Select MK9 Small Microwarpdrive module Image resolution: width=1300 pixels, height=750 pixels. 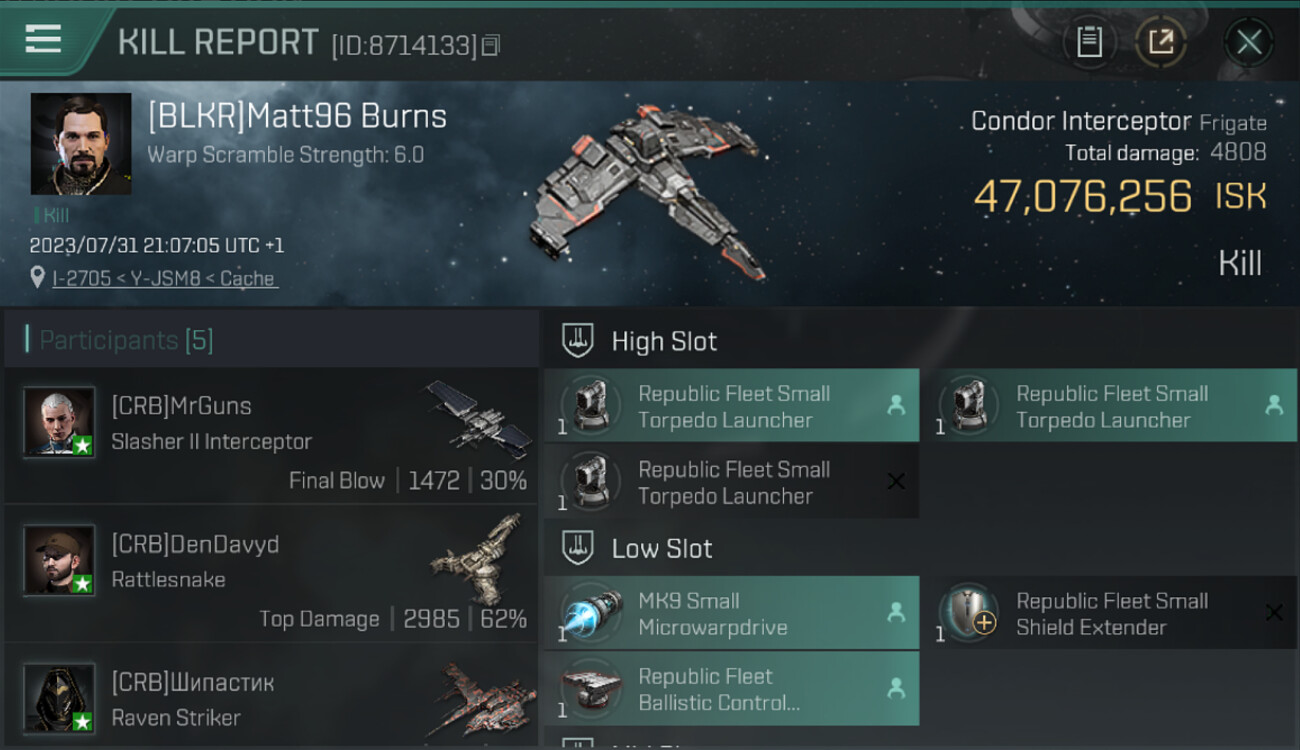pyautogui.click(x=731, y=614)
